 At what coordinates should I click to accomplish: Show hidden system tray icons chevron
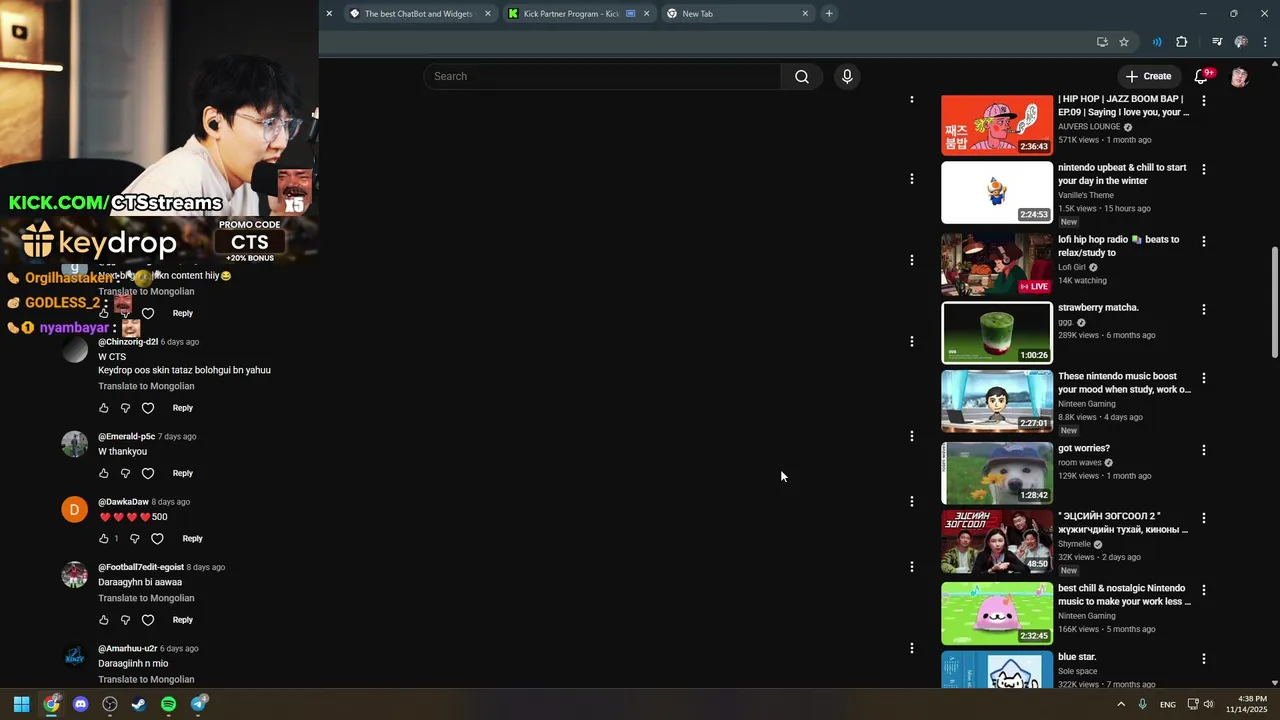(x=1121, y=704)
